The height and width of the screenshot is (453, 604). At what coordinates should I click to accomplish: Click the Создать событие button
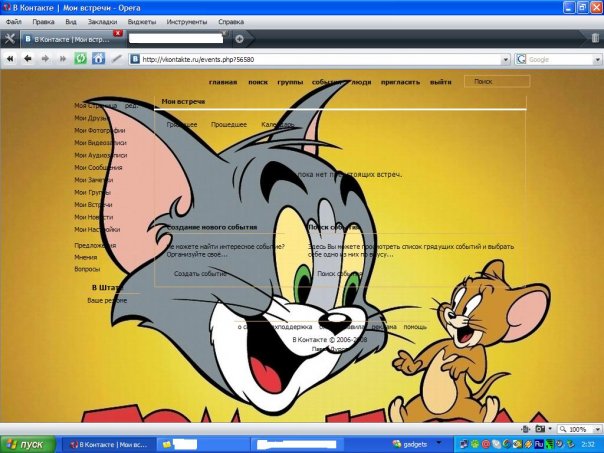click(200, 273)
